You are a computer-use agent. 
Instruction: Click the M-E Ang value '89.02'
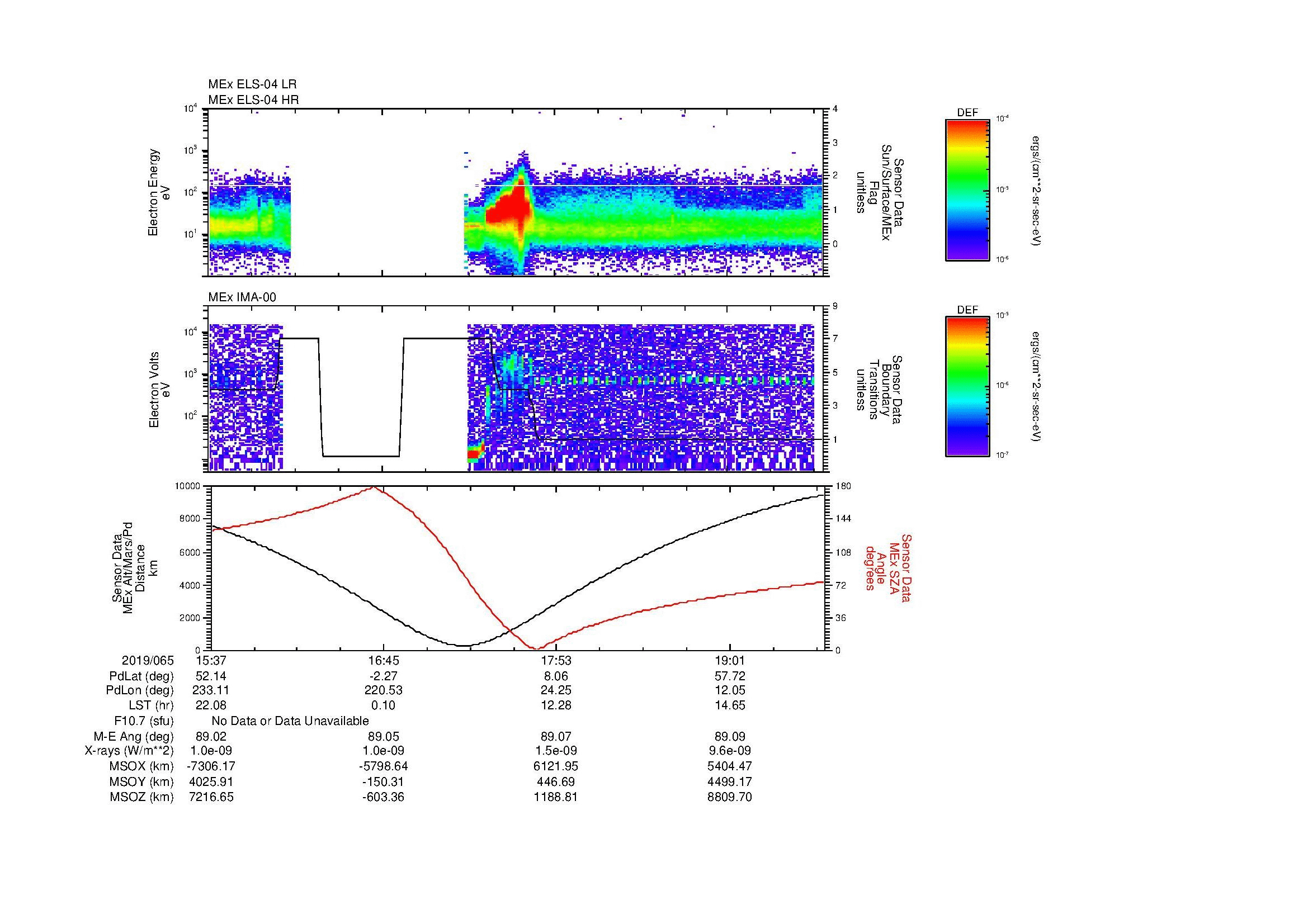coord(211,737)
